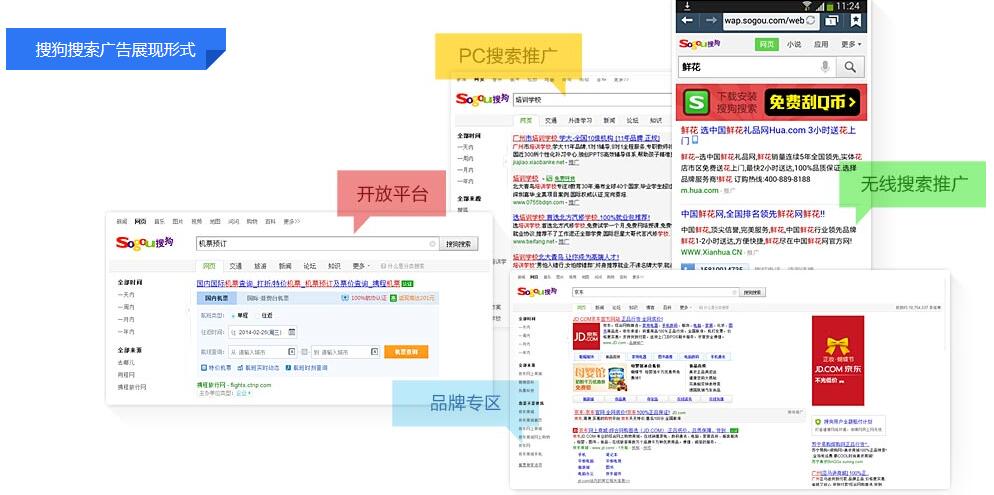Select the 网页 tab on mobile Sogou
The height and width of the screenshot is (495, 994).
coord(766,44)
